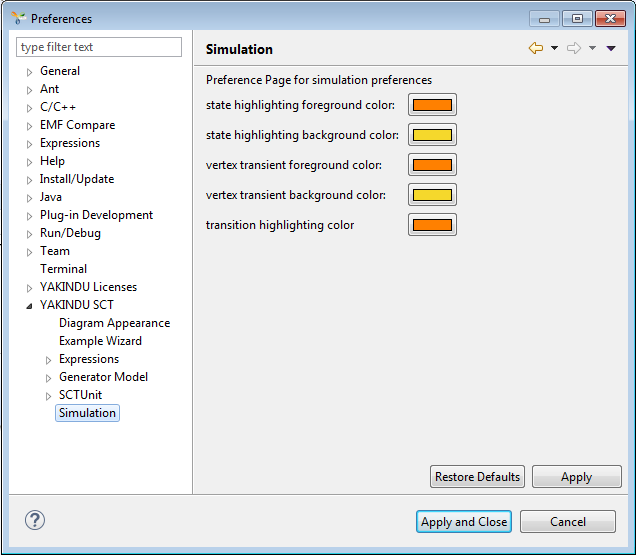The width and height of the screenshot is (636, 555).
Task: Focus the filter text search field
Action: pos(99,47)
